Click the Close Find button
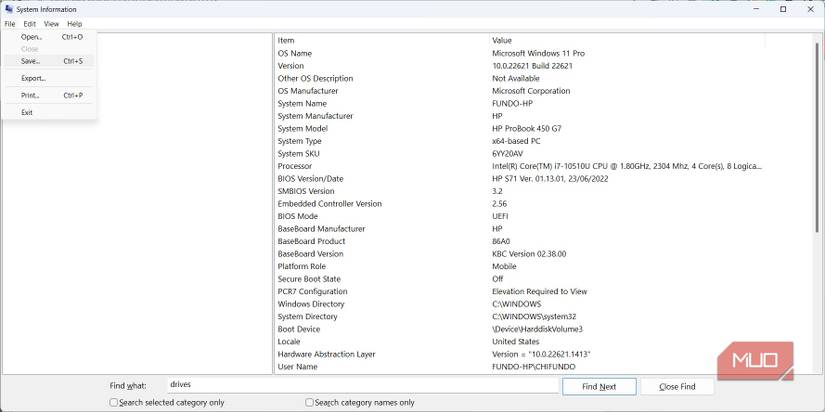Image resolution: width=825 pixels, height=412 pixels. tap(677, 386)
